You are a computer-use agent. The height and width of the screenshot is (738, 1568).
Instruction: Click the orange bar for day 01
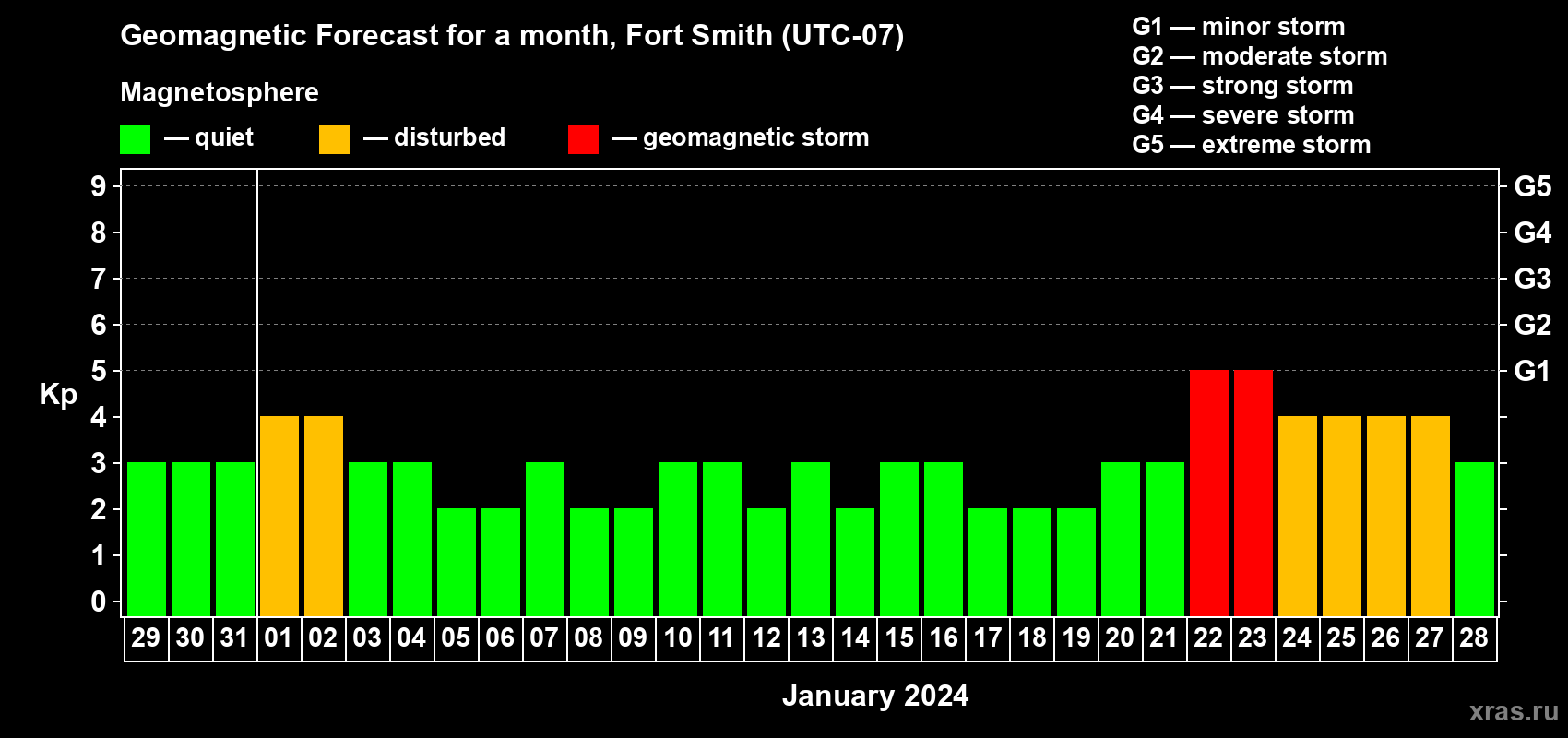(279, 516)
